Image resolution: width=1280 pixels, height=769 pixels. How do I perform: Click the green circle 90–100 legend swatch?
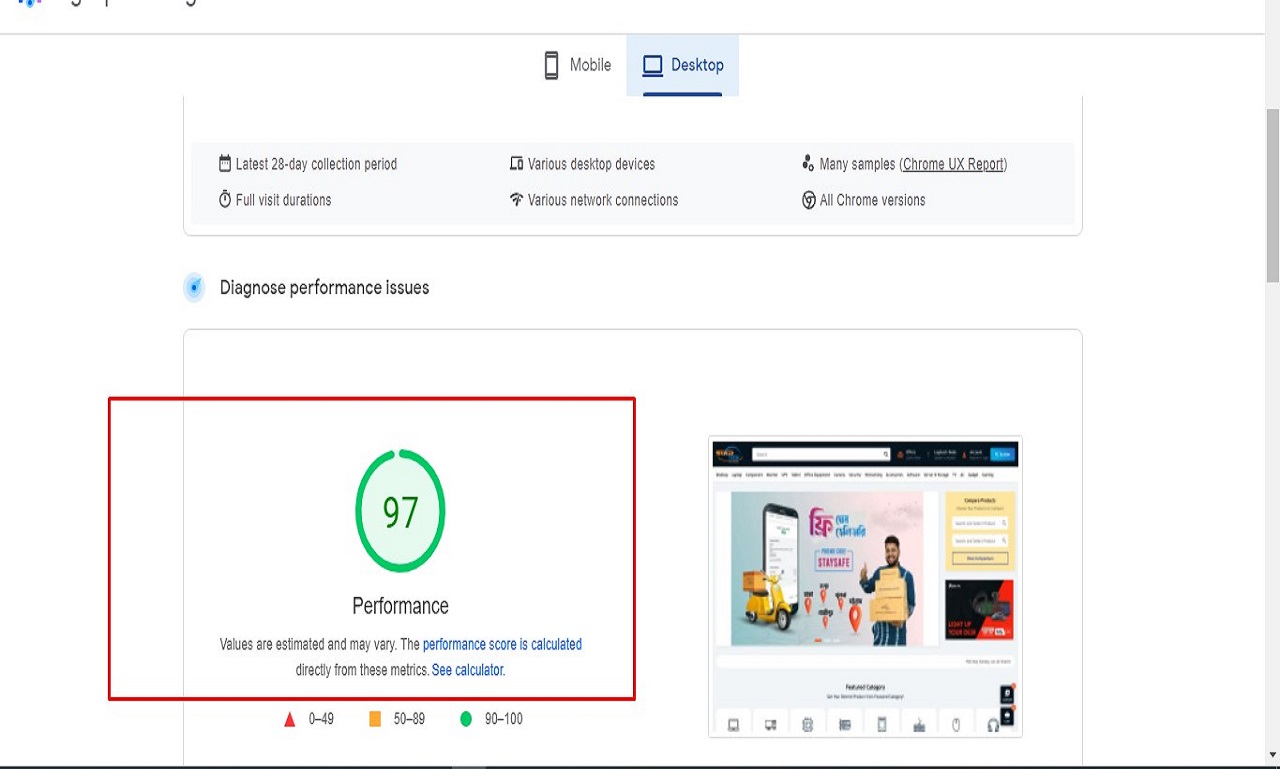pos(465,719)
